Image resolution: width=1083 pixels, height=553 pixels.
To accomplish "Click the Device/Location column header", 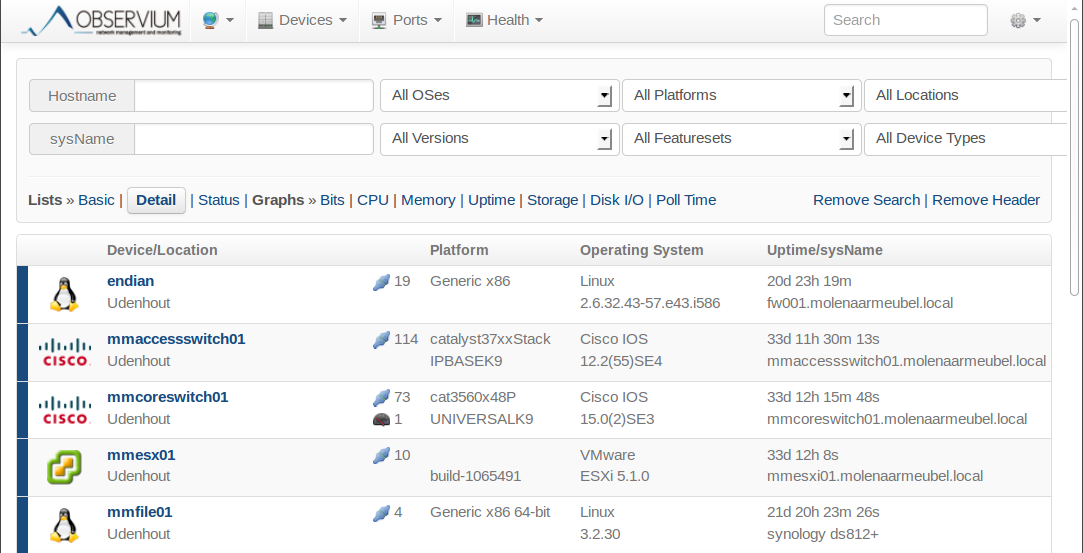I will [162, 250].
